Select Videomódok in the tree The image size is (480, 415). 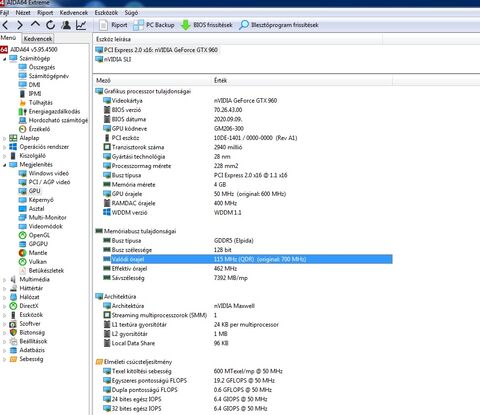41,226
